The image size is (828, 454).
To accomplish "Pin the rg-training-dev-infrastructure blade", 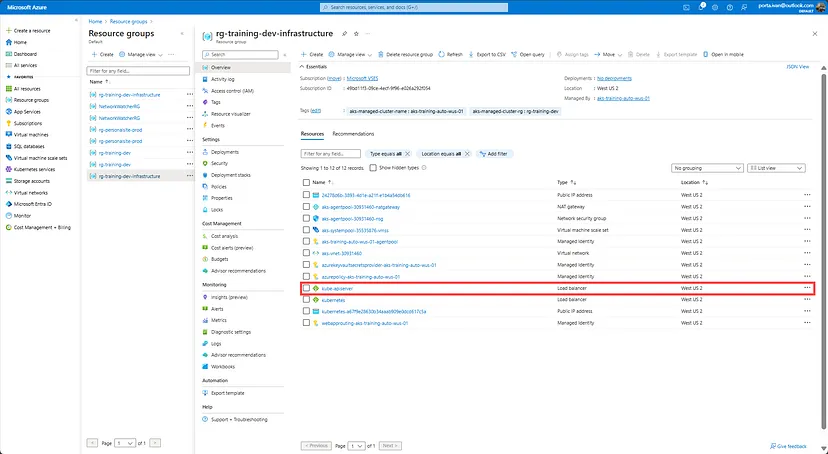I will (344, 34).
